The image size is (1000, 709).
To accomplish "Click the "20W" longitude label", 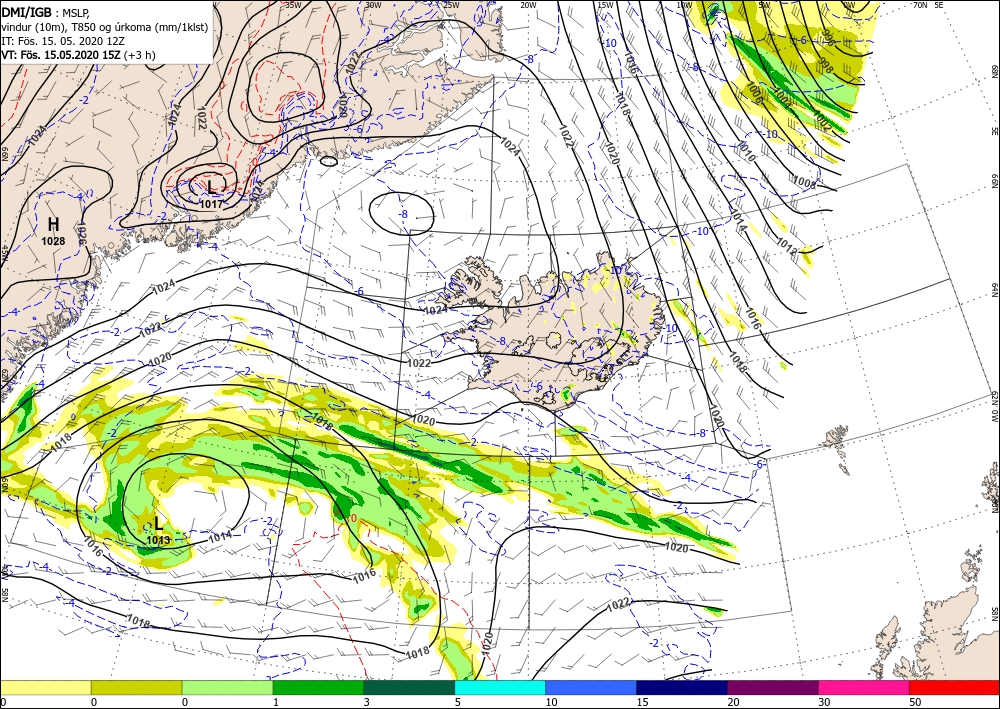I will 528,4.
